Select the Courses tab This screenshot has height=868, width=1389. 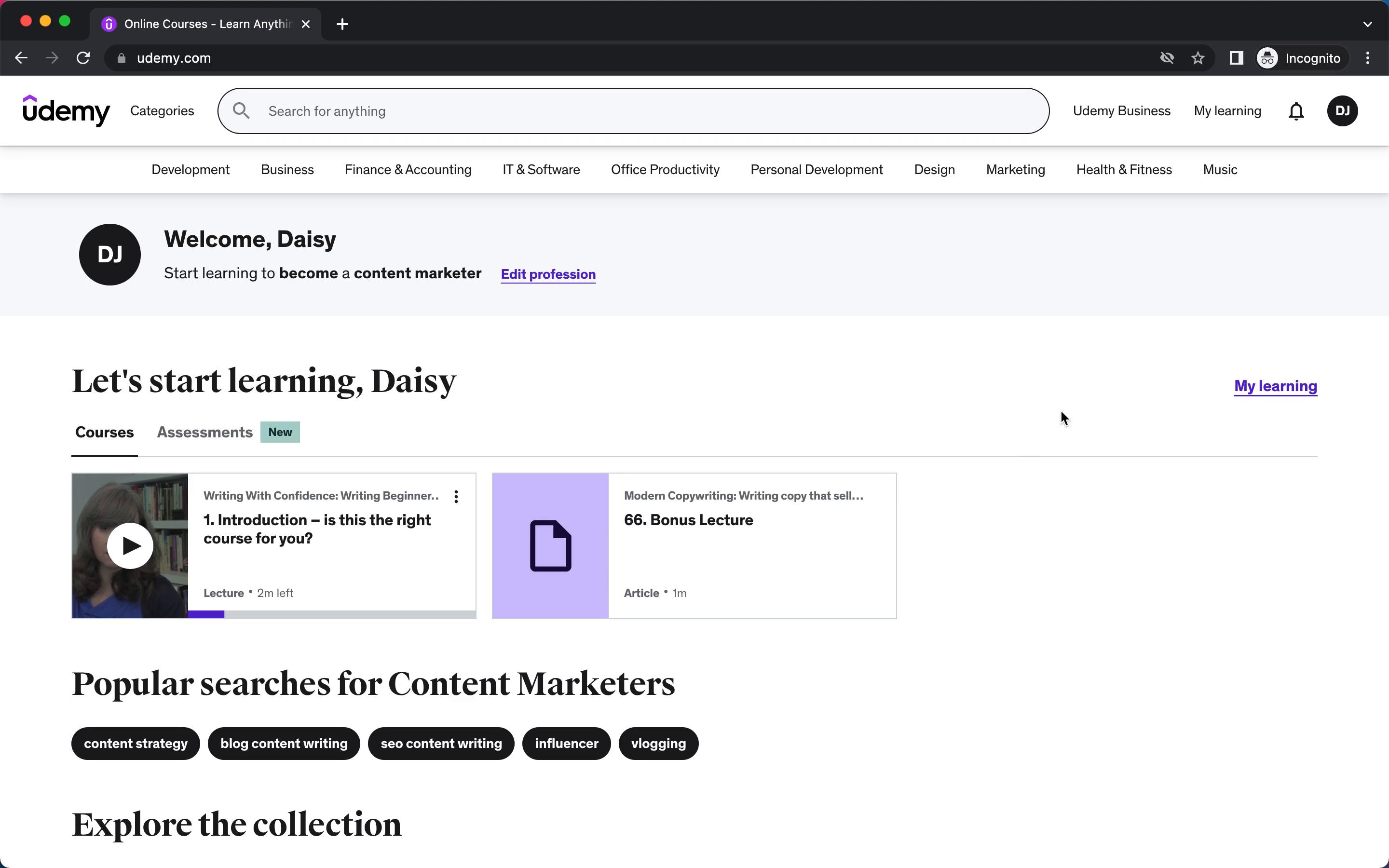[x=105, y=432]
